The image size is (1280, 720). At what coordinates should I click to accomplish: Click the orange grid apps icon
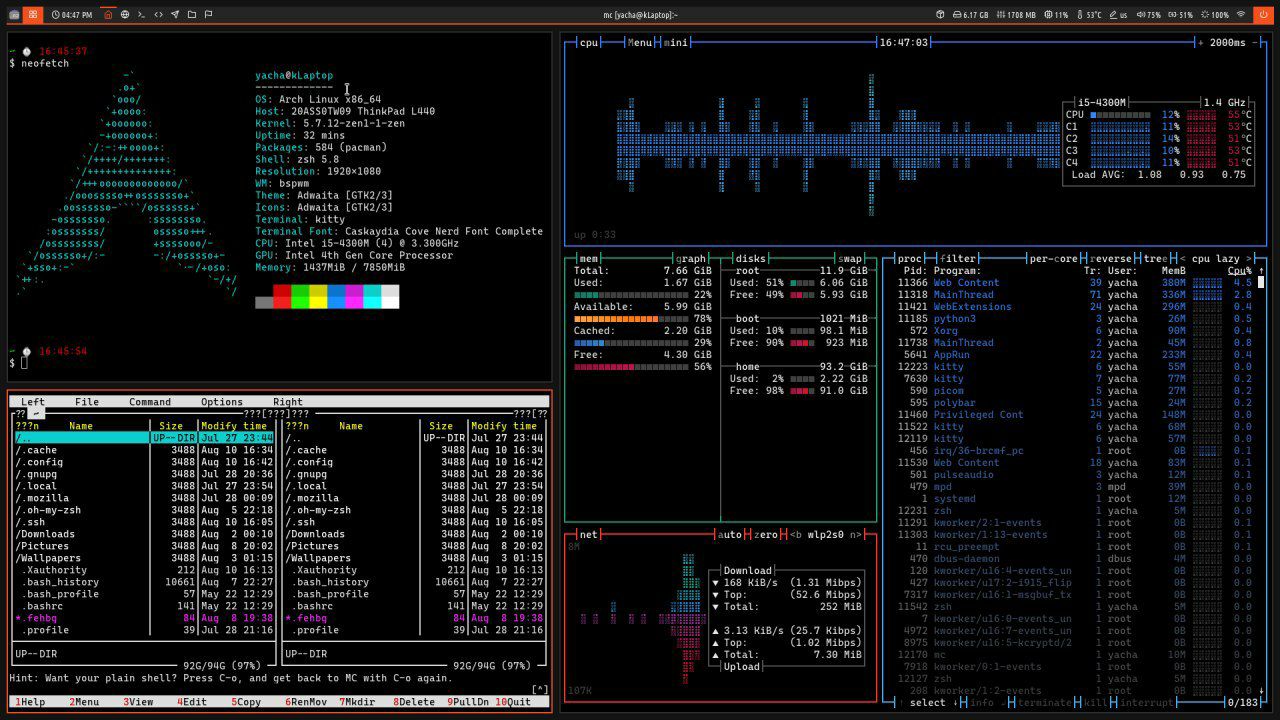[x=34, y=15]
